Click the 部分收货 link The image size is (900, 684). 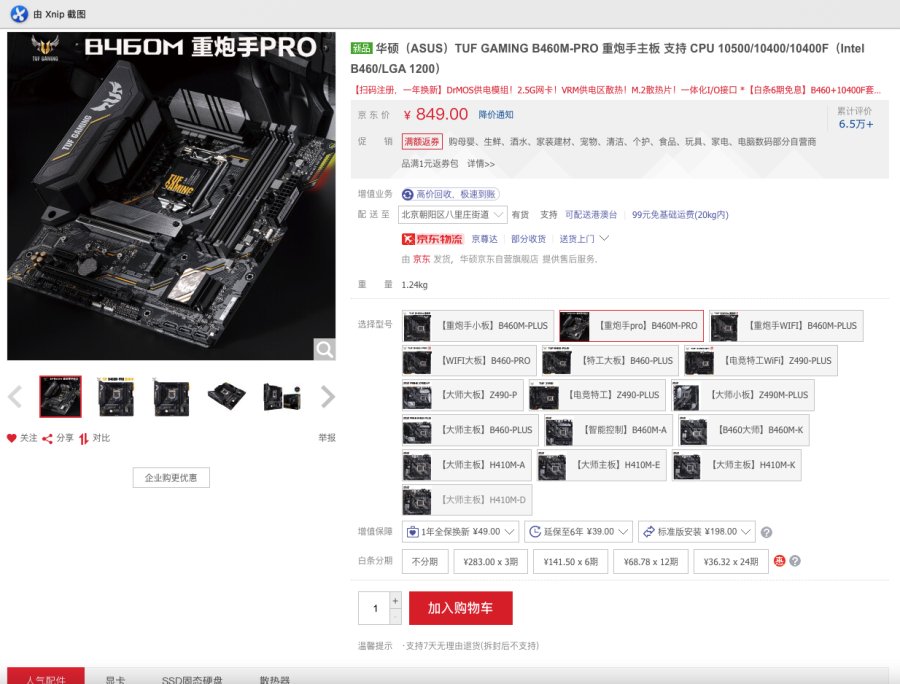pyautogui.click(x=528, y=239)
